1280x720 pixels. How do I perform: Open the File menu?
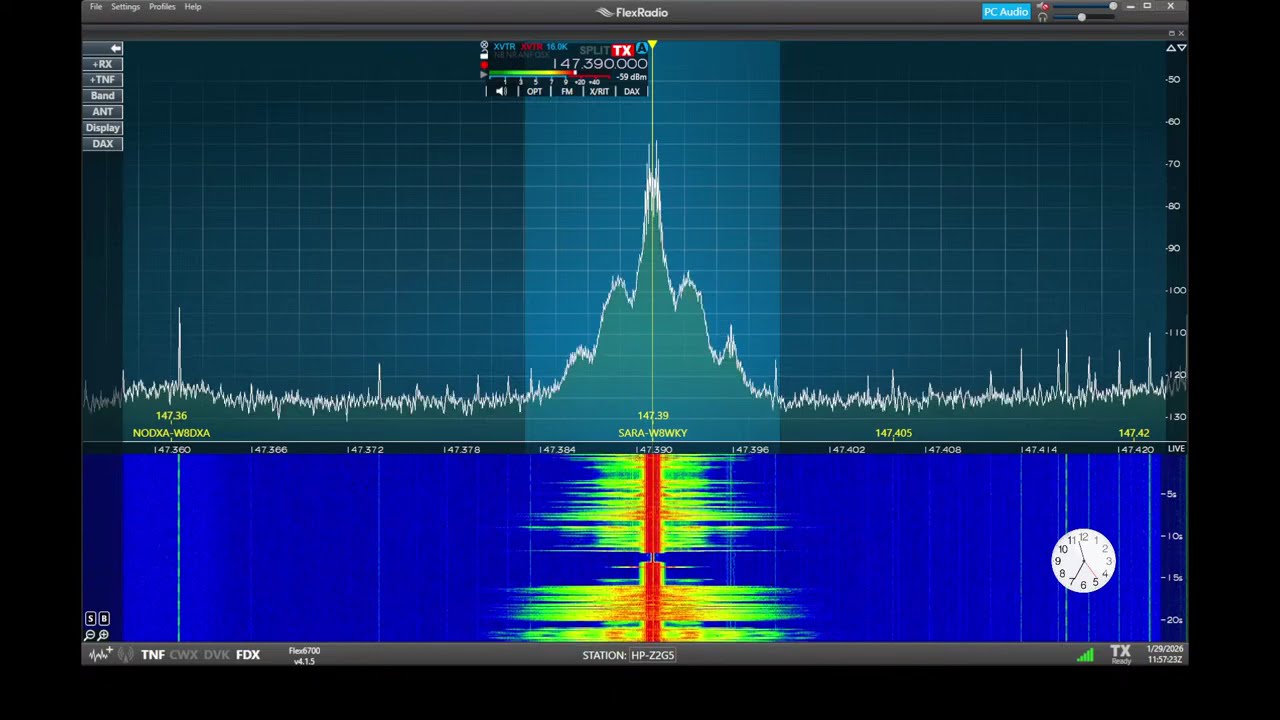pos(96,7)
